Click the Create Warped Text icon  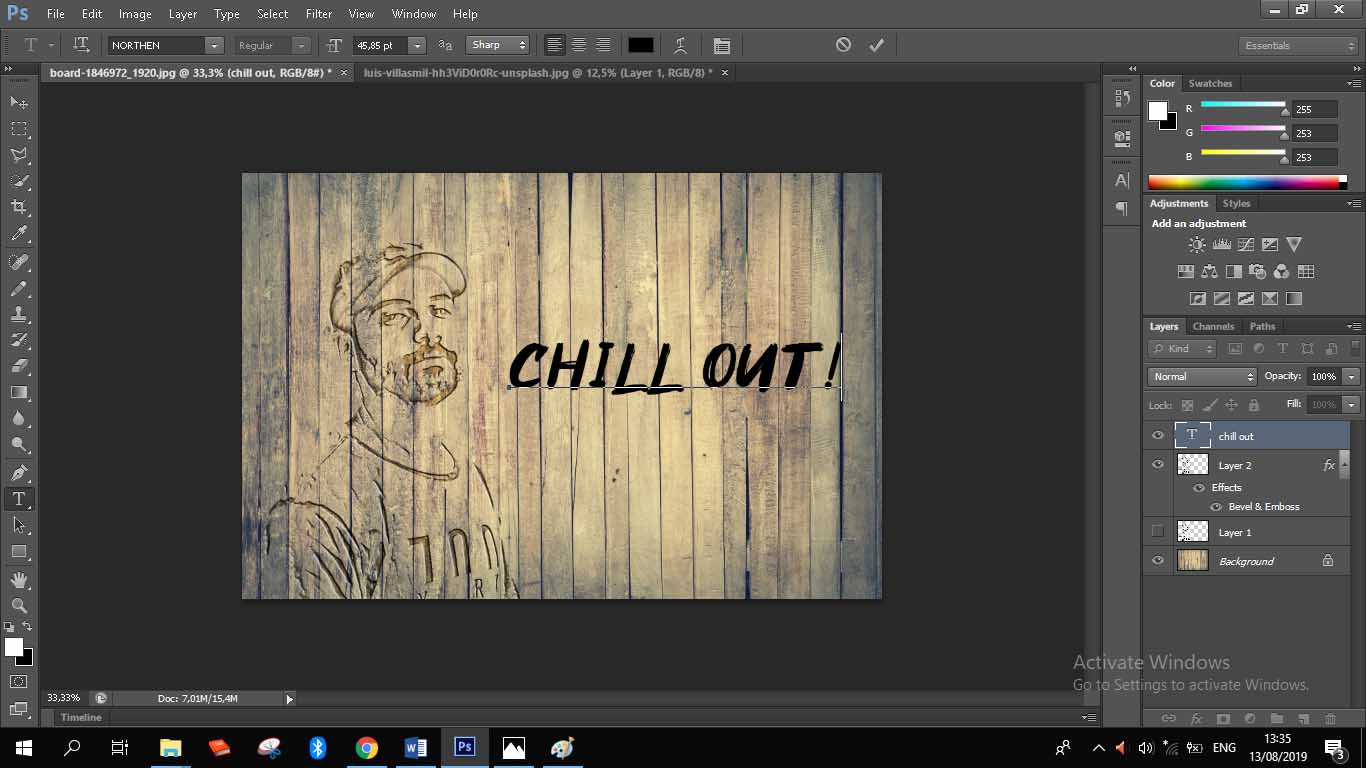(680, 45)
